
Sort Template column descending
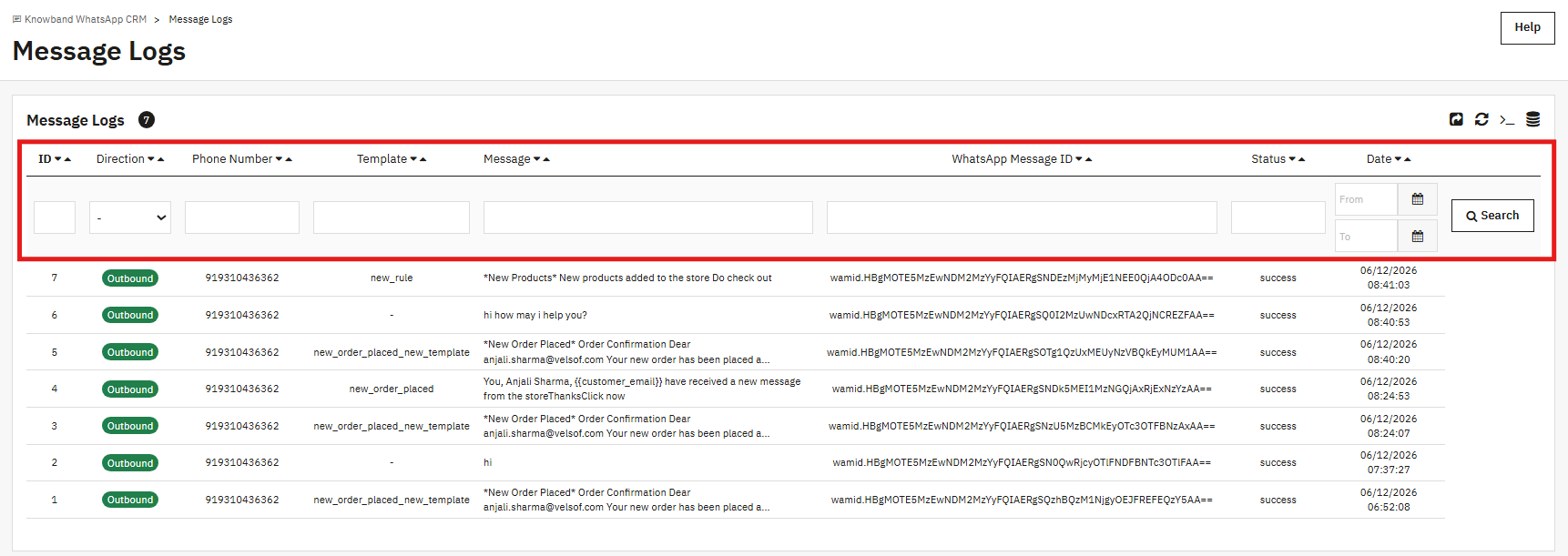coord(413,159)
